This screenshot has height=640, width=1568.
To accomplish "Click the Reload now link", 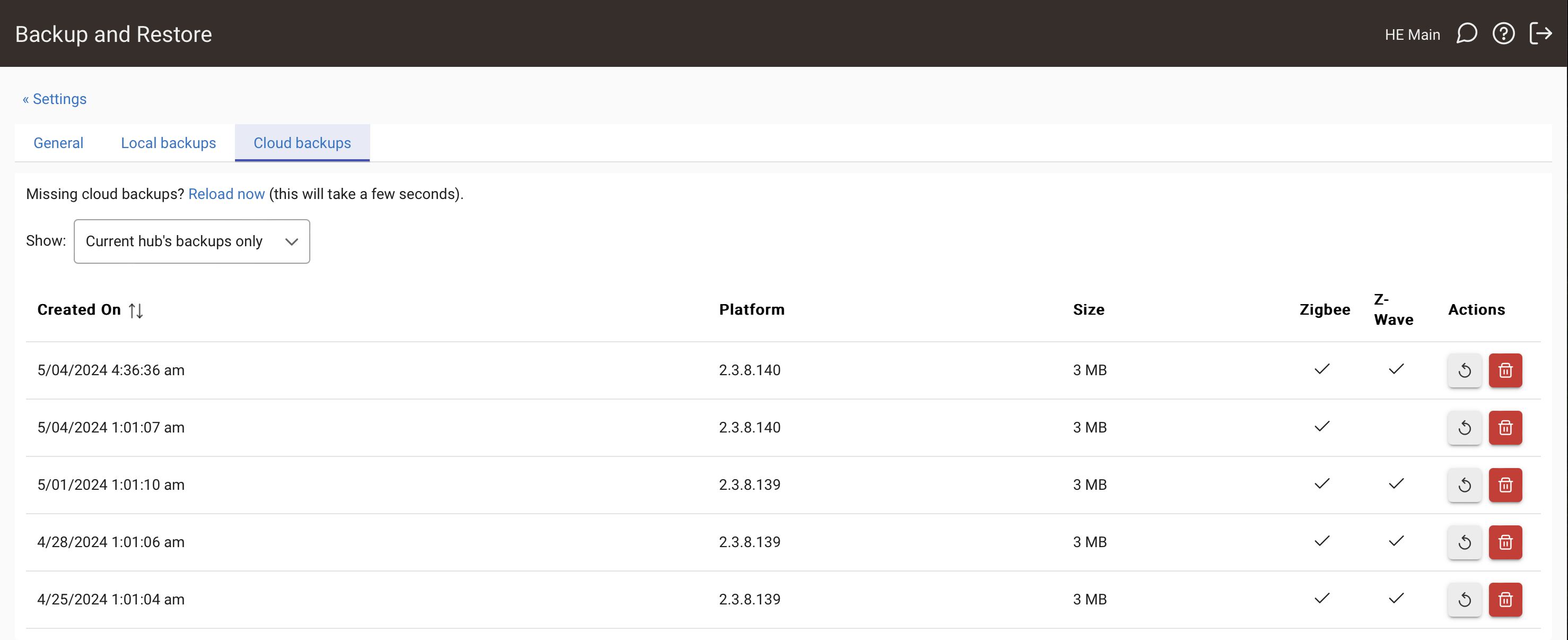I will click(x=227, y=194).
